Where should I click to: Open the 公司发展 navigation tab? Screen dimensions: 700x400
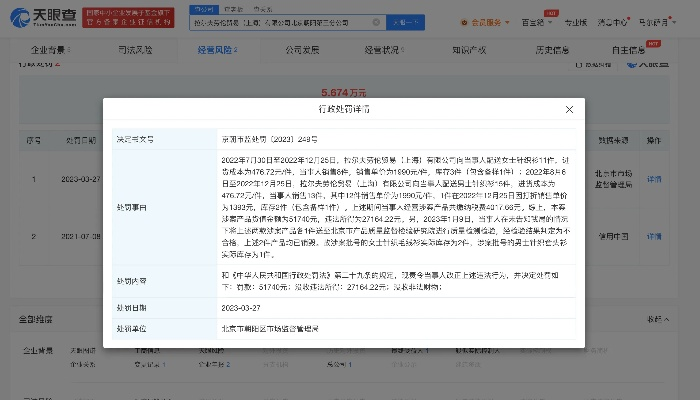pyautogui.click(x=302, y=50)
